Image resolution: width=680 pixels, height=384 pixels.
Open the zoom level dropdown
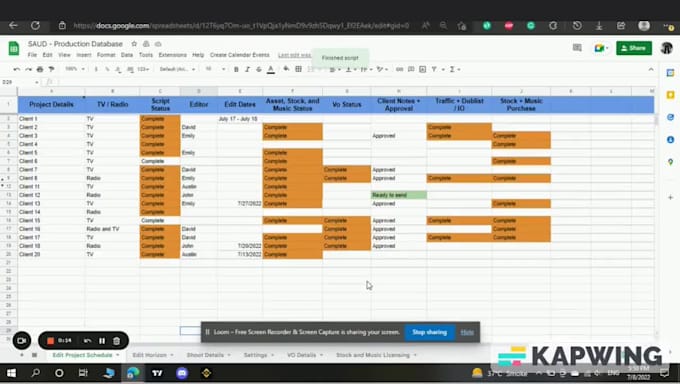pyautogui.click(x=75, y=69)
